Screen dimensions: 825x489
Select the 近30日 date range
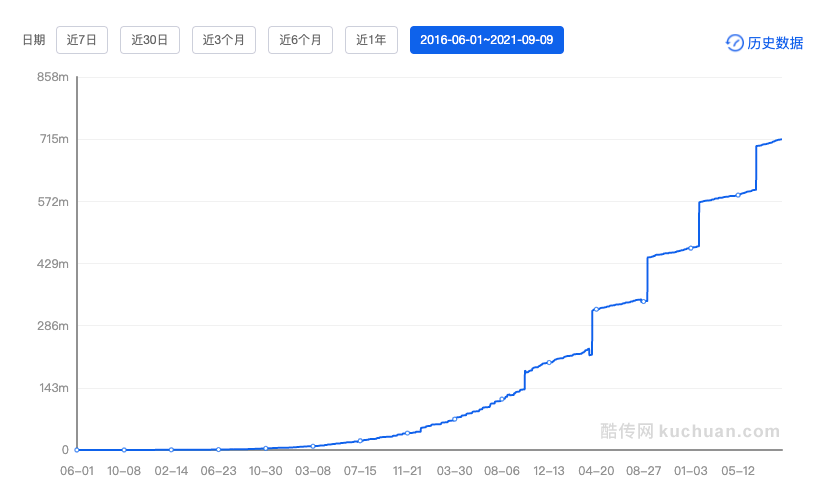(149, 40)
